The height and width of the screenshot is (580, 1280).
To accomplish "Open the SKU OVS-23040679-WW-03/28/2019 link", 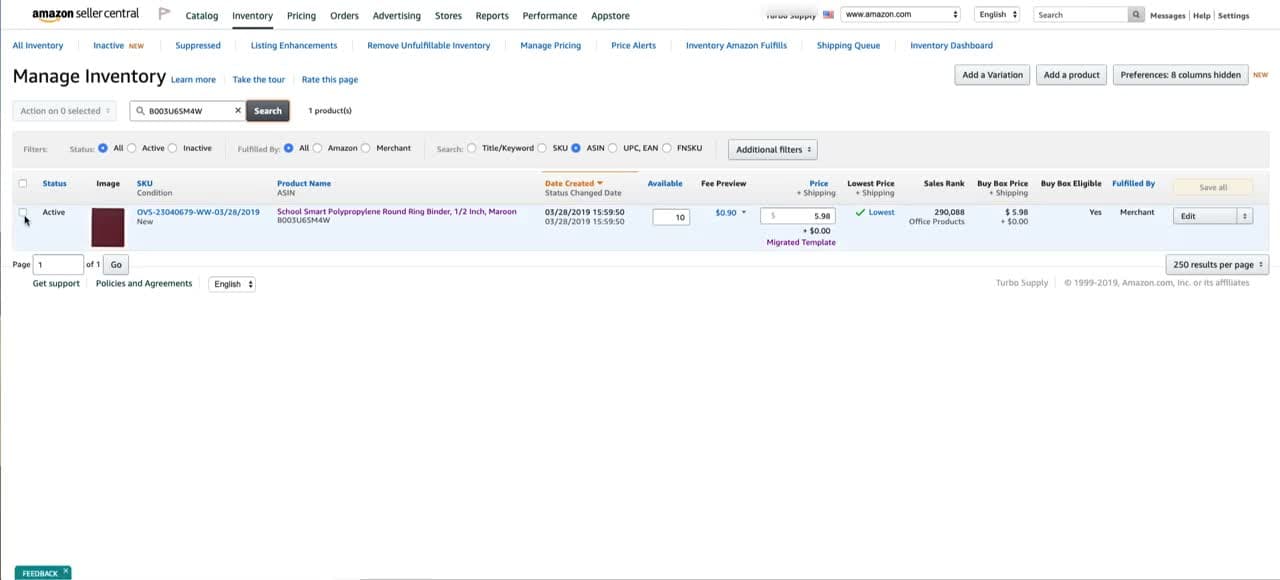I will tap(198, 212).
